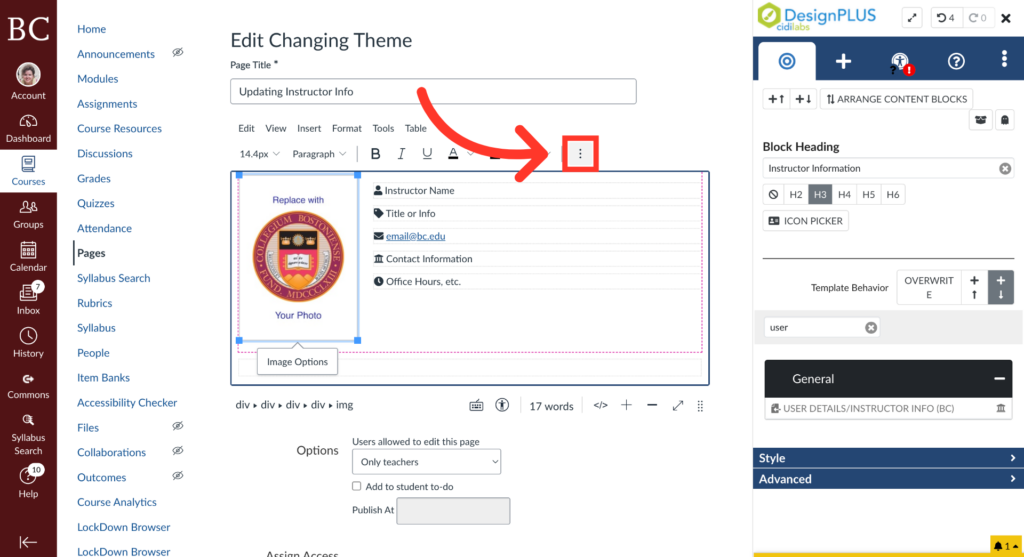The image size is (1024, 557).
Task: Open the DesignPLUS help question mark tab
Action: tap(956, 62)
